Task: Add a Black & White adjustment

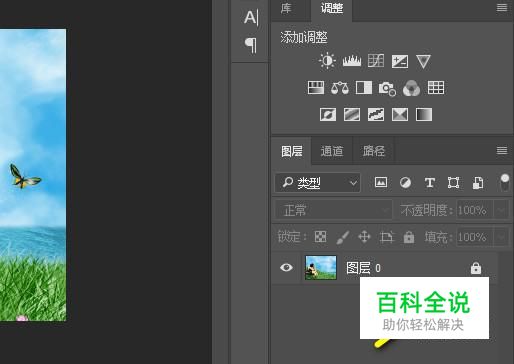Action: pos(364,88)
